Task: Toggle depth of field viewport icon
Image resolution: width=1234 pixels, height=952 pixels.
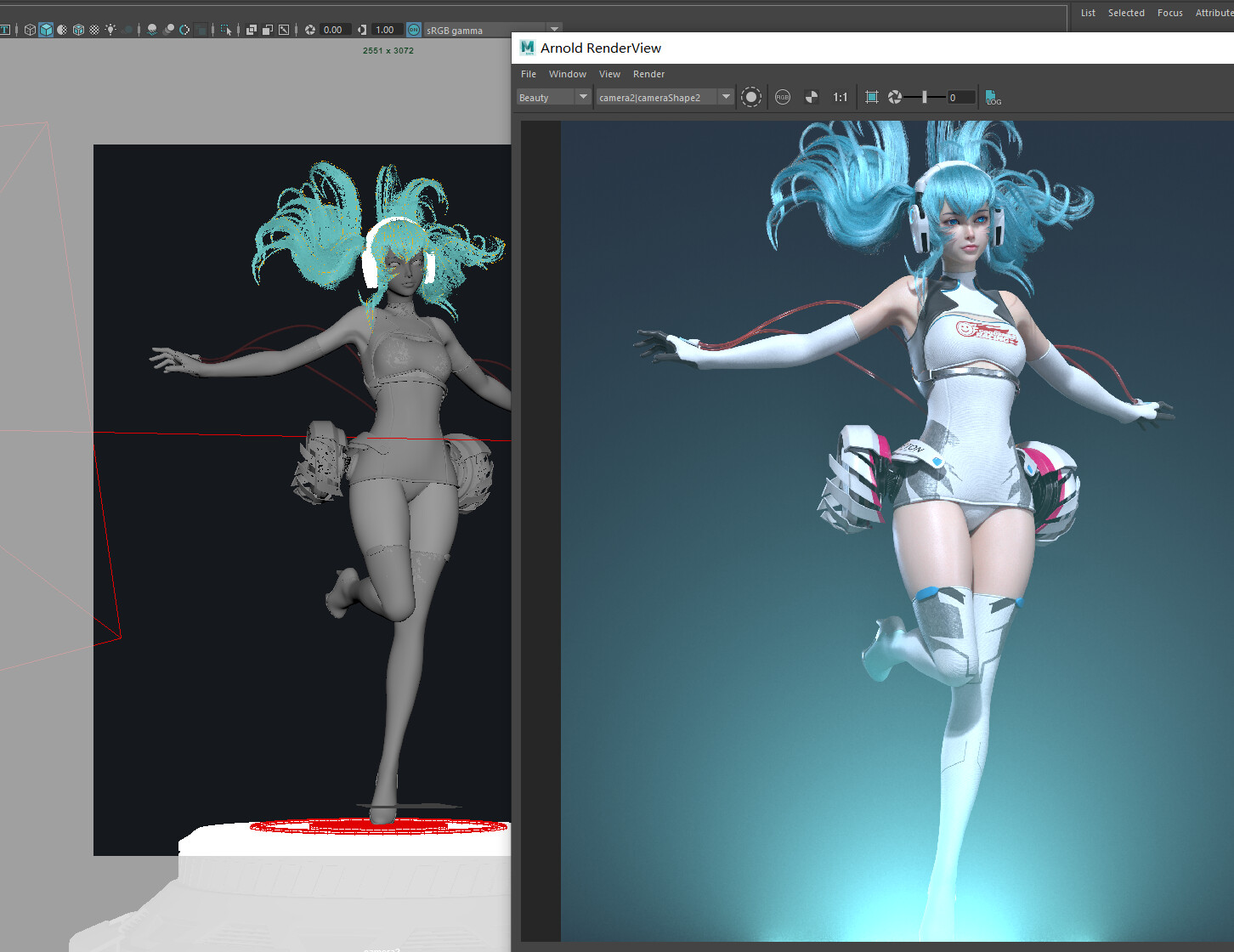Action: click(201, 30)
